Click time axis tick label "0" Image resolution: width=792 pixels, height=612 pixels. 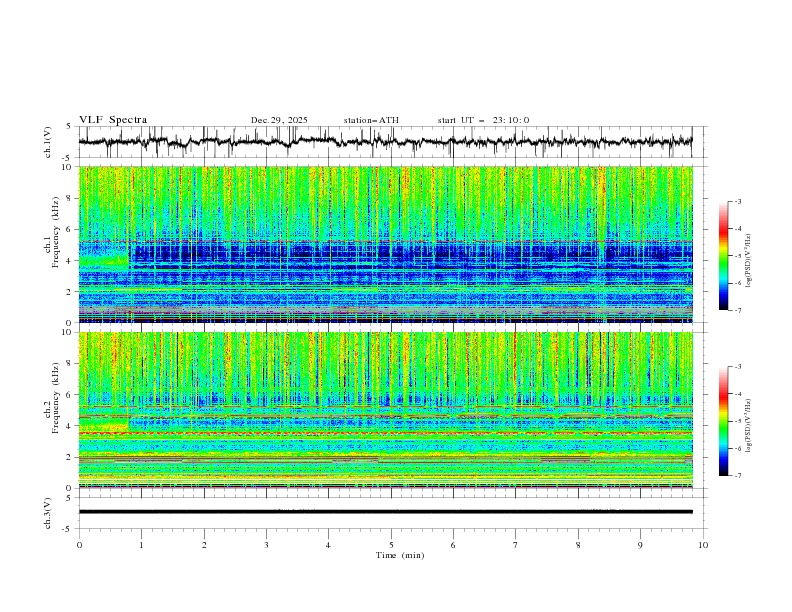[x=79, y=545]
